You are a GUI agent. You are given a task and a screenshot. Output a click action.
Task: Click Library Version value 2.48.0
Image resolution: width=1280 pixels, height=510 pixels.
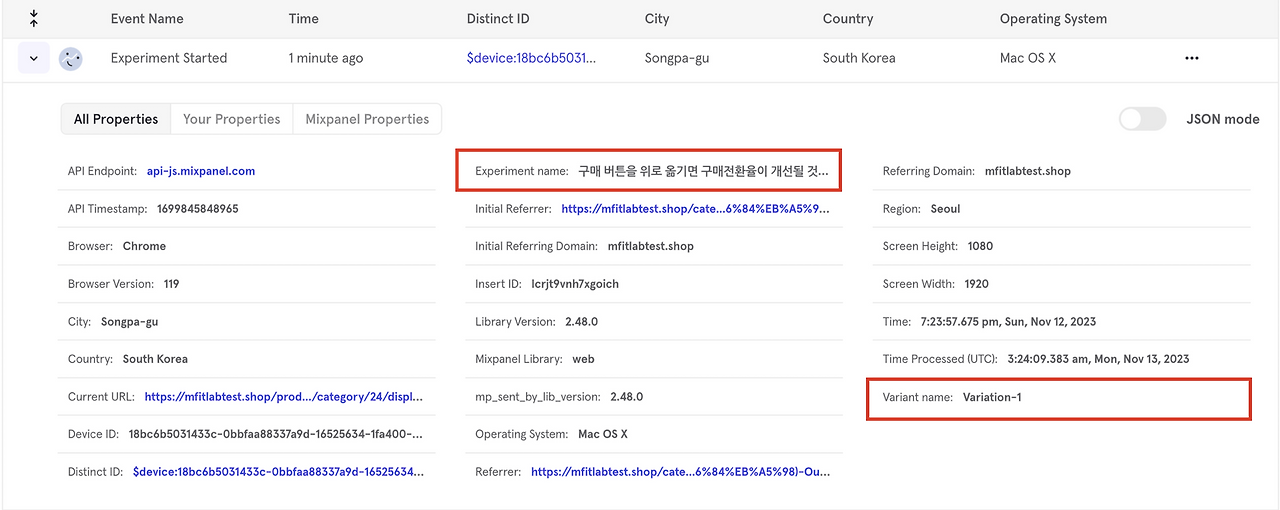[580, 322]
